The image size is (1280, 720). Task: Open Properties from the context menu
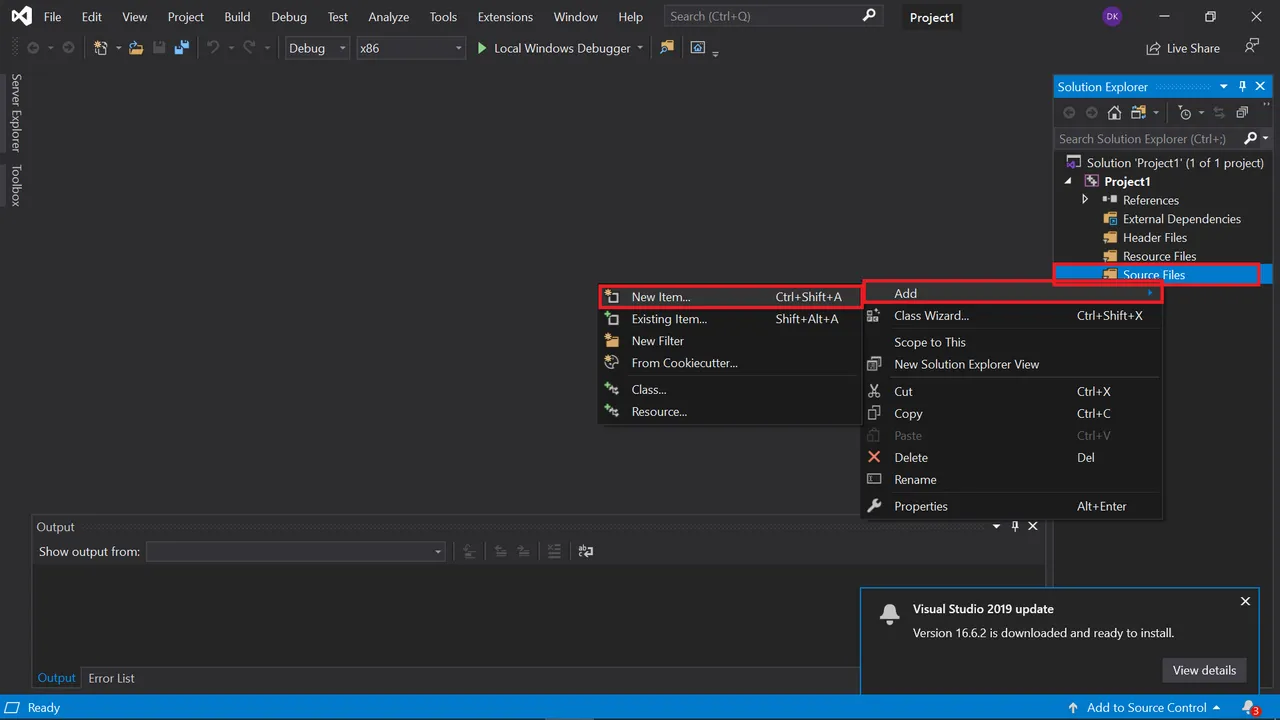click(x=1012, y=506)
